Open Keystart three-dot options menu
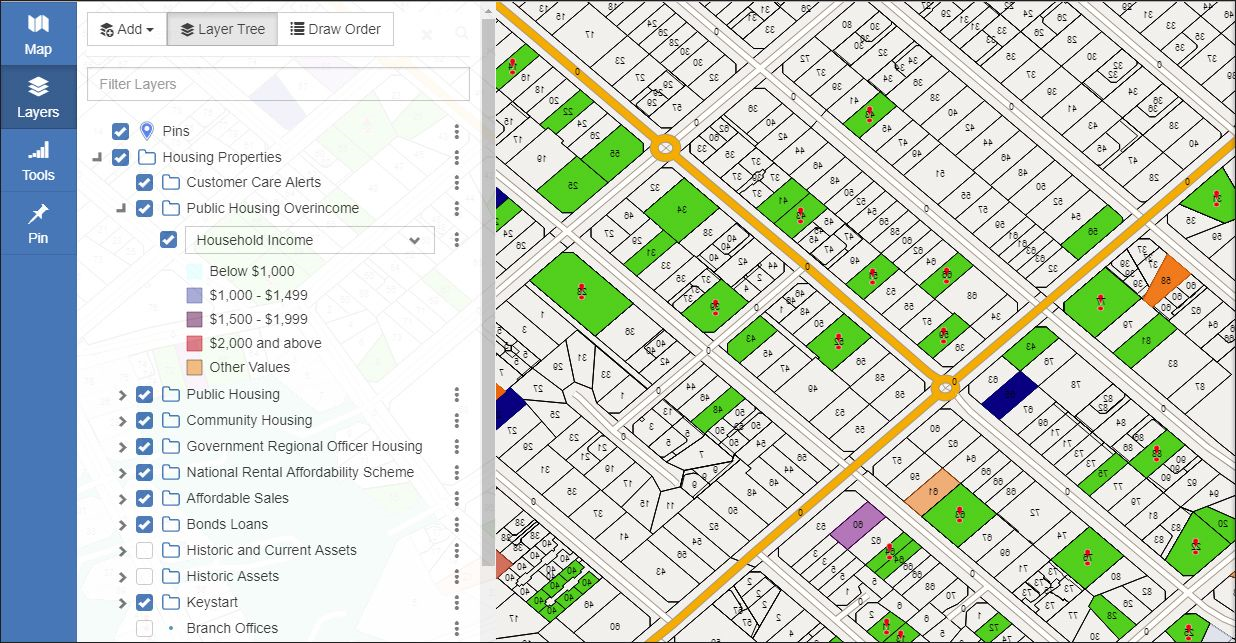Screen dimensions: 1236x643 click(457, 602)
